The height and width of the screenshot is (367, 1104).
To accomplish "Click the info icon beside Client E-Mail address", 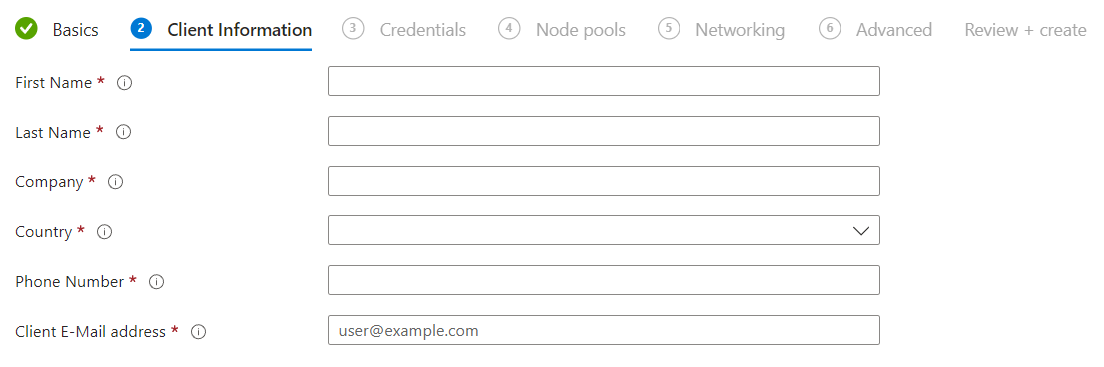I will pyautogui.click(x=199, y=332).
